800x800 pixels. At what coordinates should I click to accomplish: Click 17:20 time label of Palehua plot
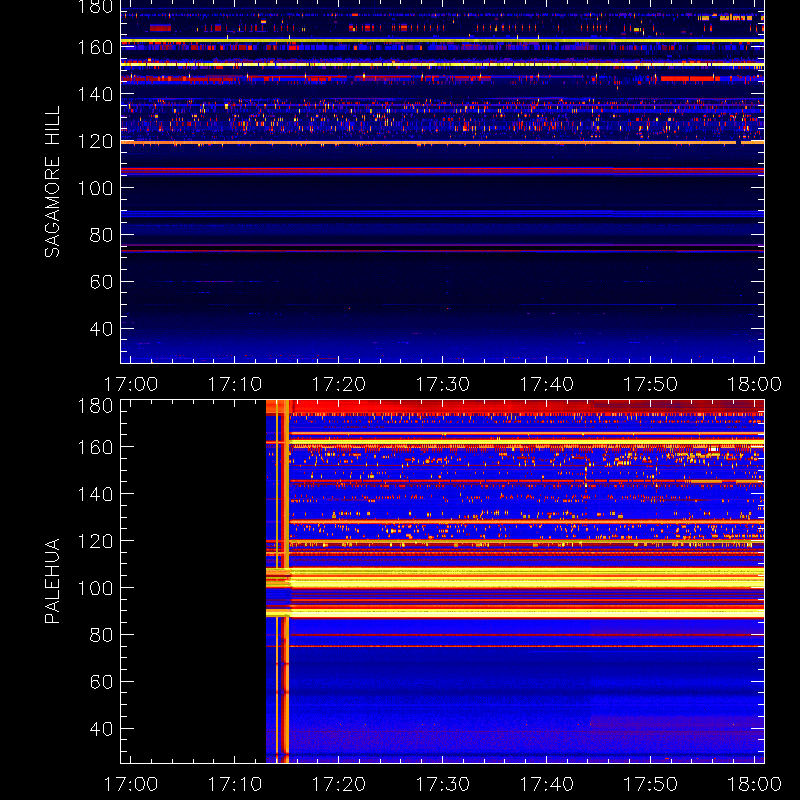pyautogui.click(x=339, y=784)
